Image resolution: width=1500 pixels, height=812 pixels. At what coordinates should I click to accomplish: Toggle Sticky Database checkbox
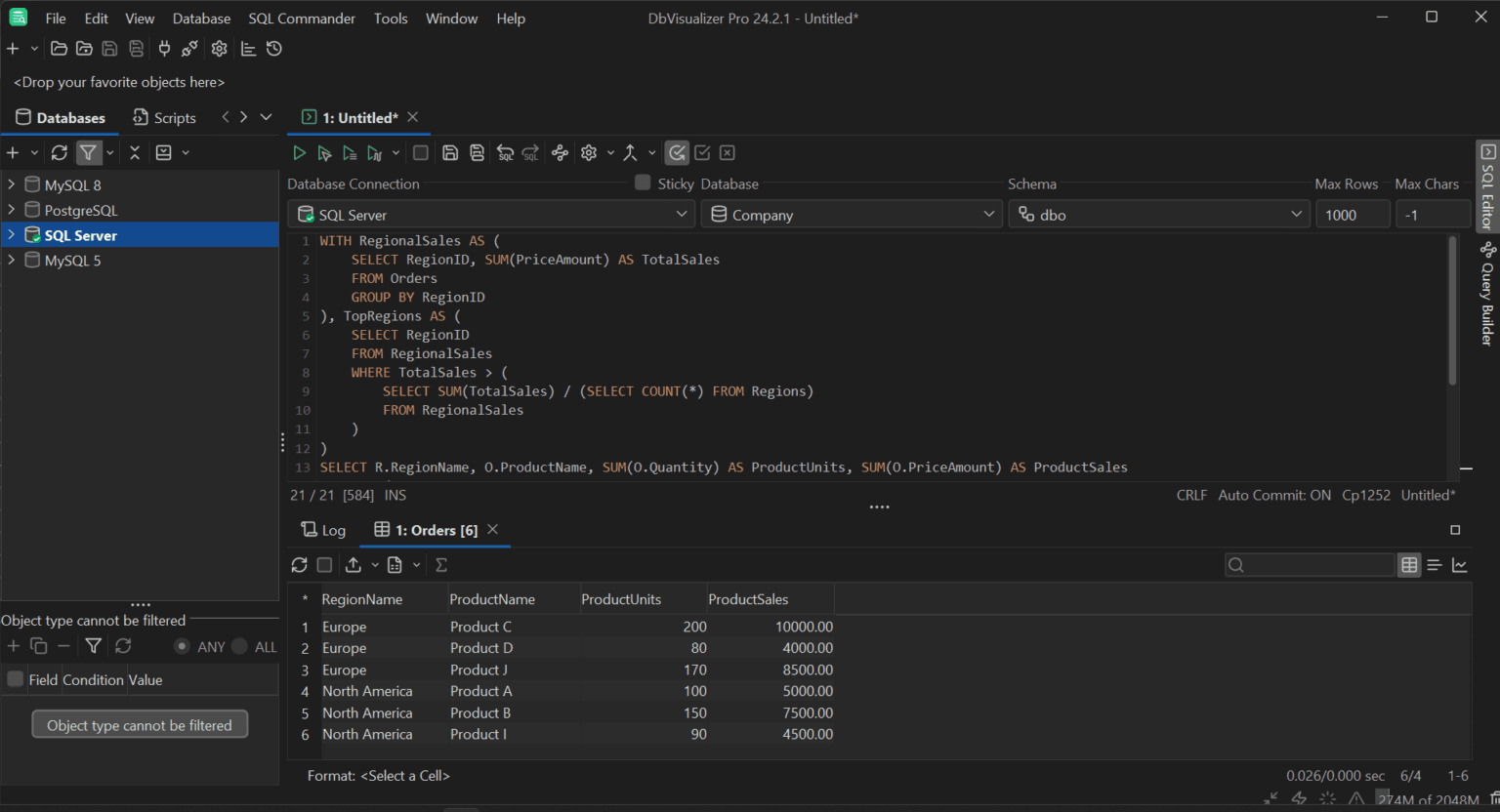[x=643, y=183]
